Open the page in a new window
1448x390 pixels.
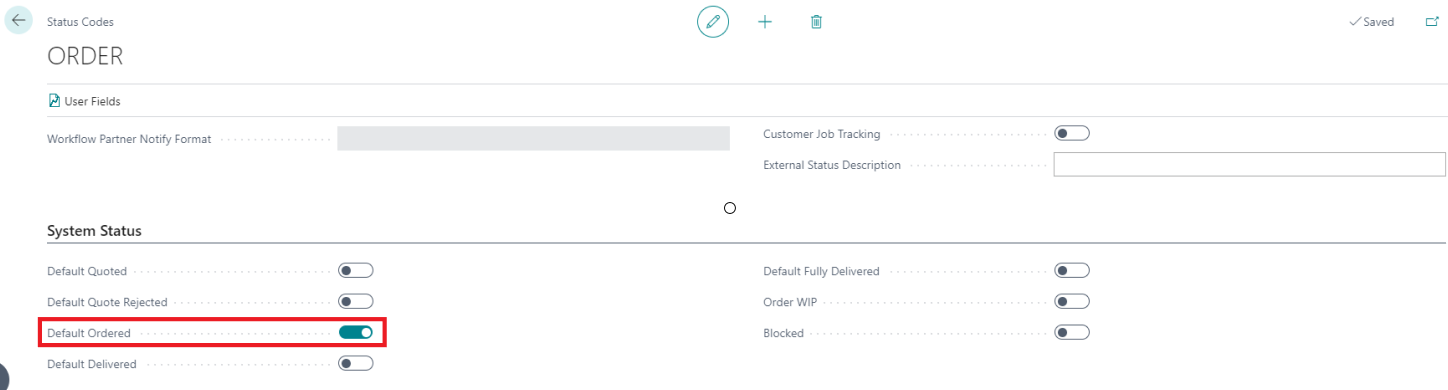[1431, 21]
